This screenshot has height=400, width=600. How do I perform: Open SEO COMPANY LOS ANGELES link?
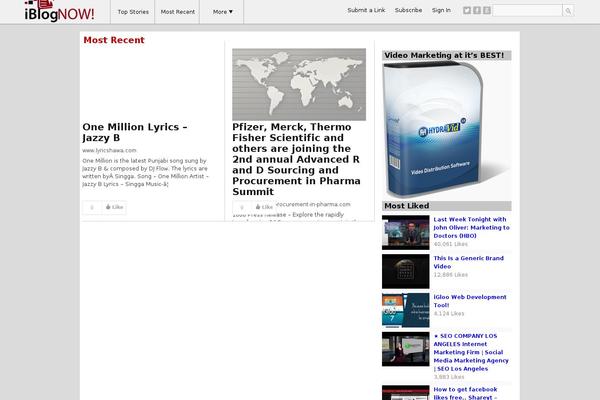click(x=471, y=352)
